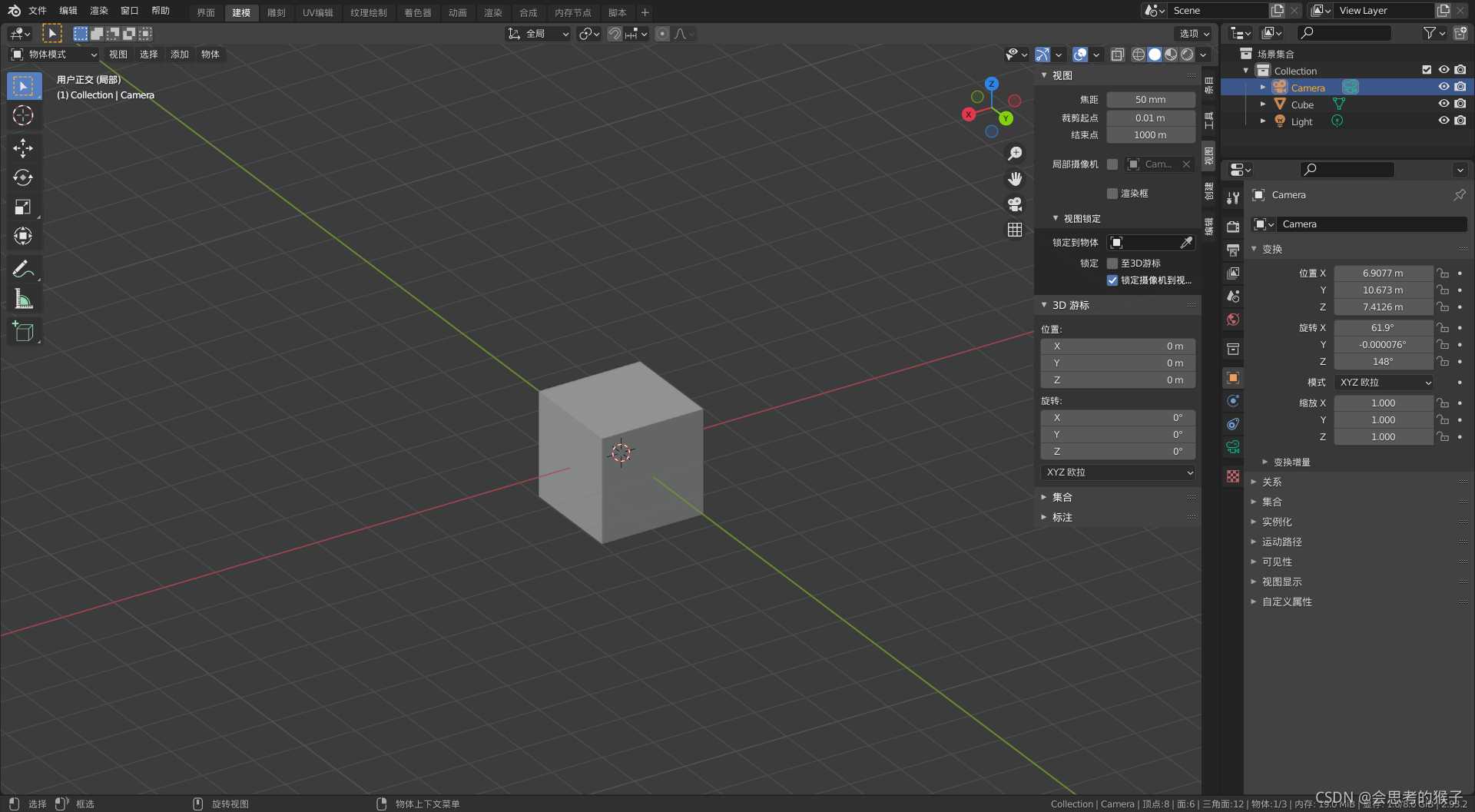Enable lock to 3D cursor checkbox

pos(1112,263)
